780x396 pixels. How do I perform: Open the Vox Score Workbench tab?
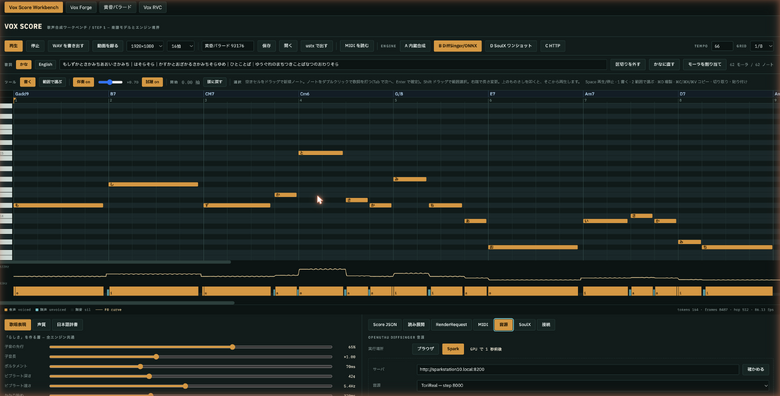34,7
